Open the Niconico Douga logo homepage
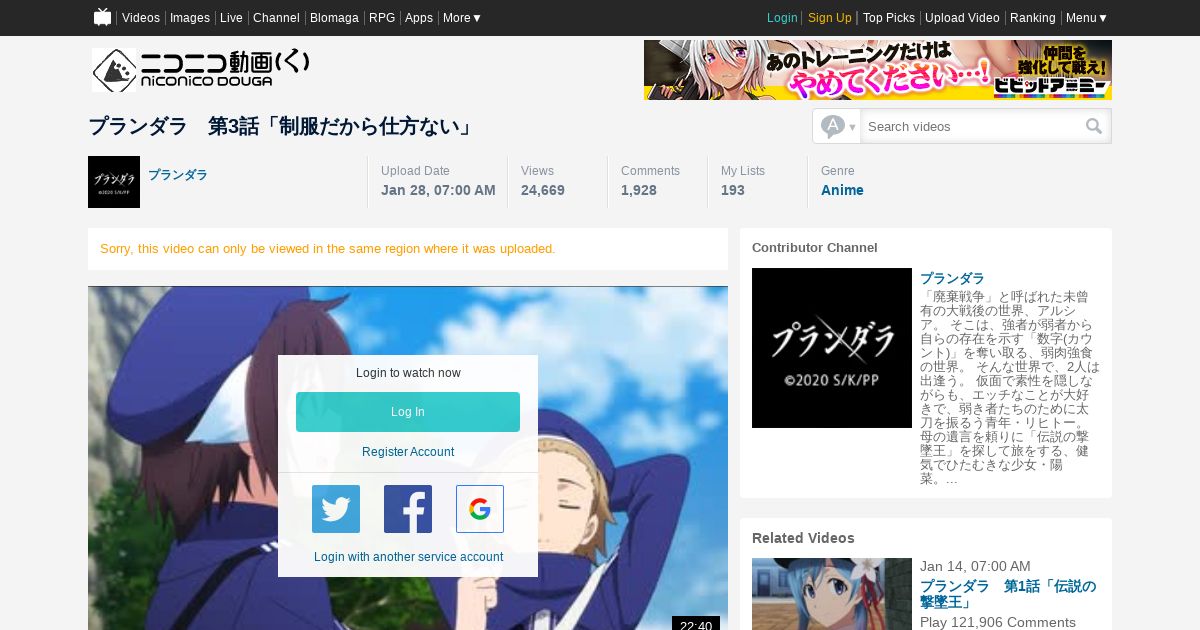1200x630 pixels. coord(201,70)
